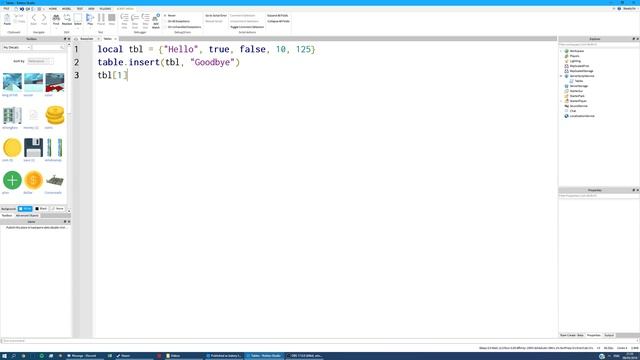Click the Step Into debugger icon
Image resolution: width=640 pixels, height=360 pixels.
pos(124,20)
